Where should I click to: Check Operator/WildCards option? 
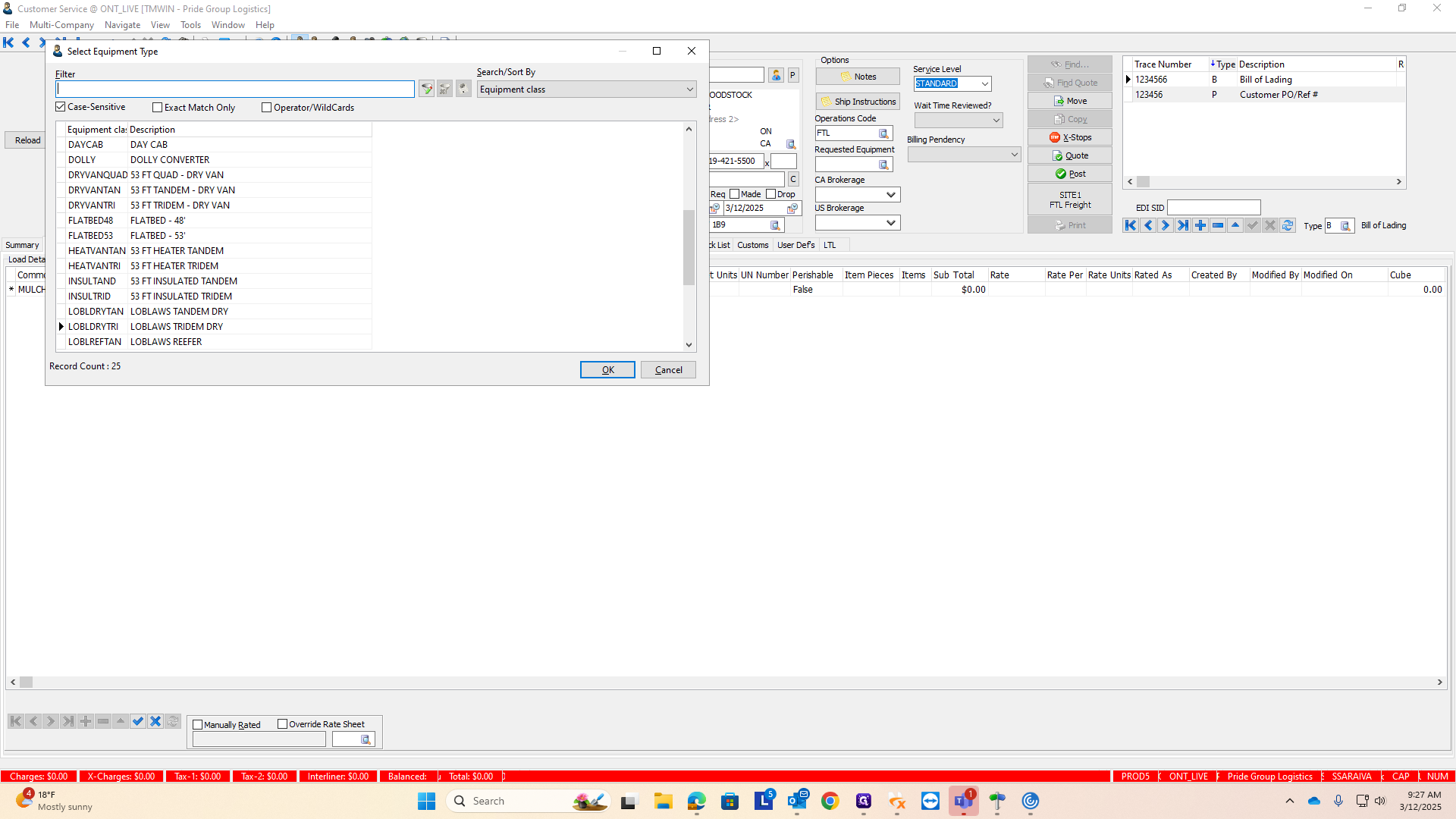(x=267, y=108)
